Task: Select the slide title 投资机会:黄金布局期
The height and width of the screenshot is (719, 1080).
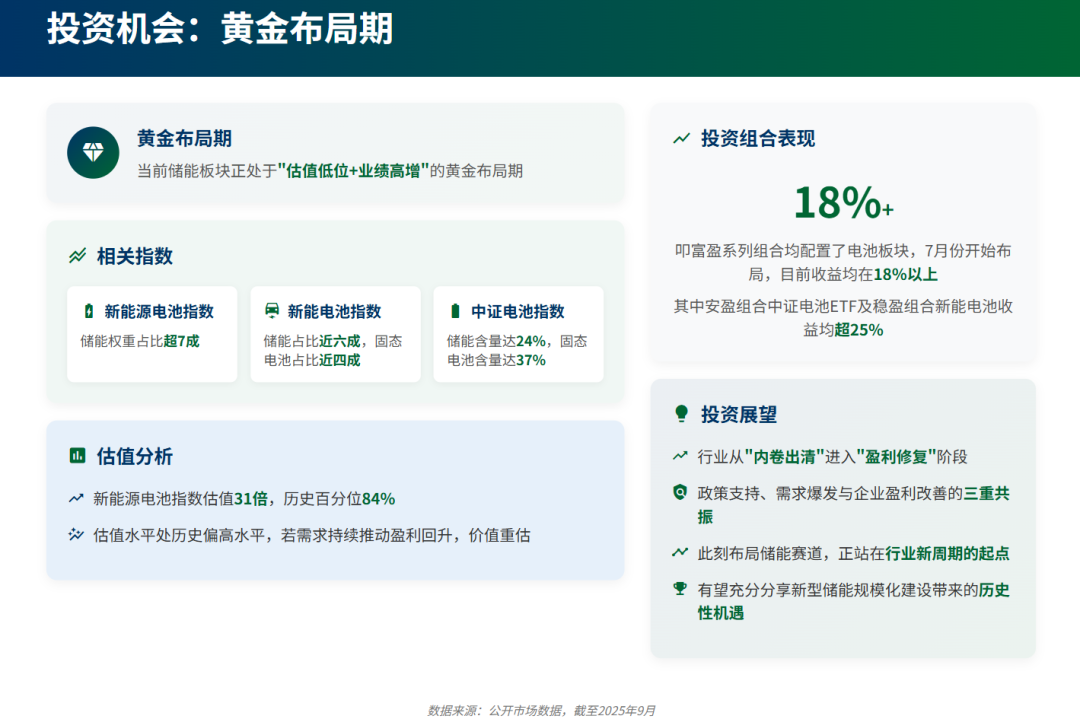Action: point(220,29)
